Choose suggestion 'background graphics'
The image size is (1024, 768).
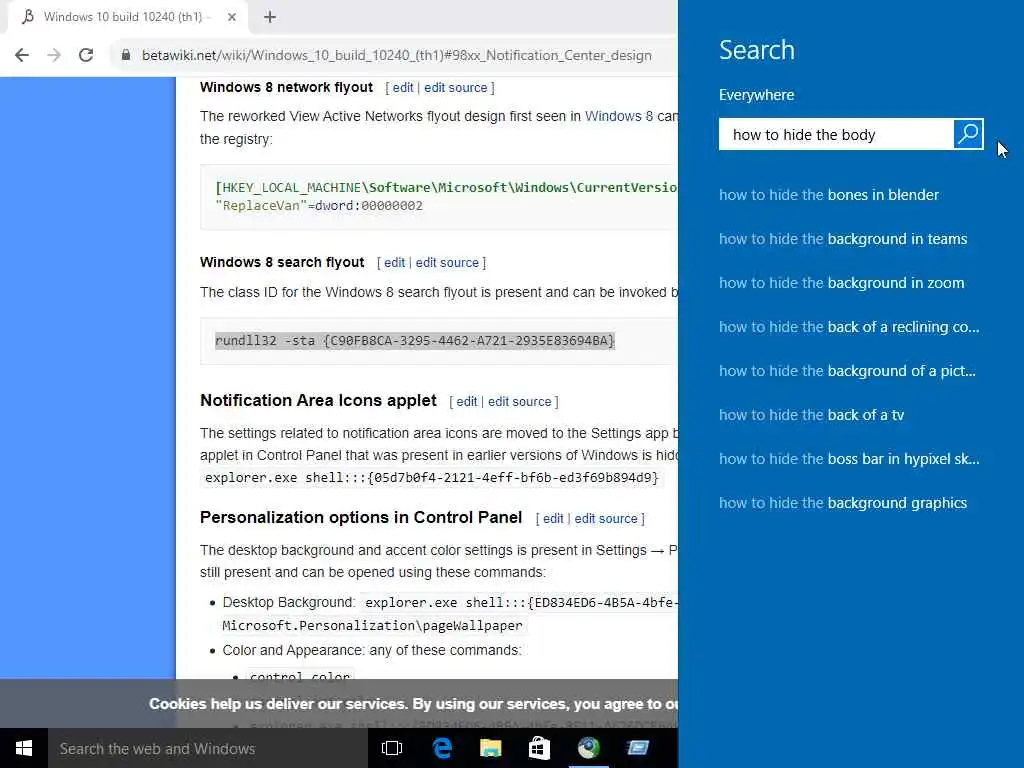tap(843, 503)
